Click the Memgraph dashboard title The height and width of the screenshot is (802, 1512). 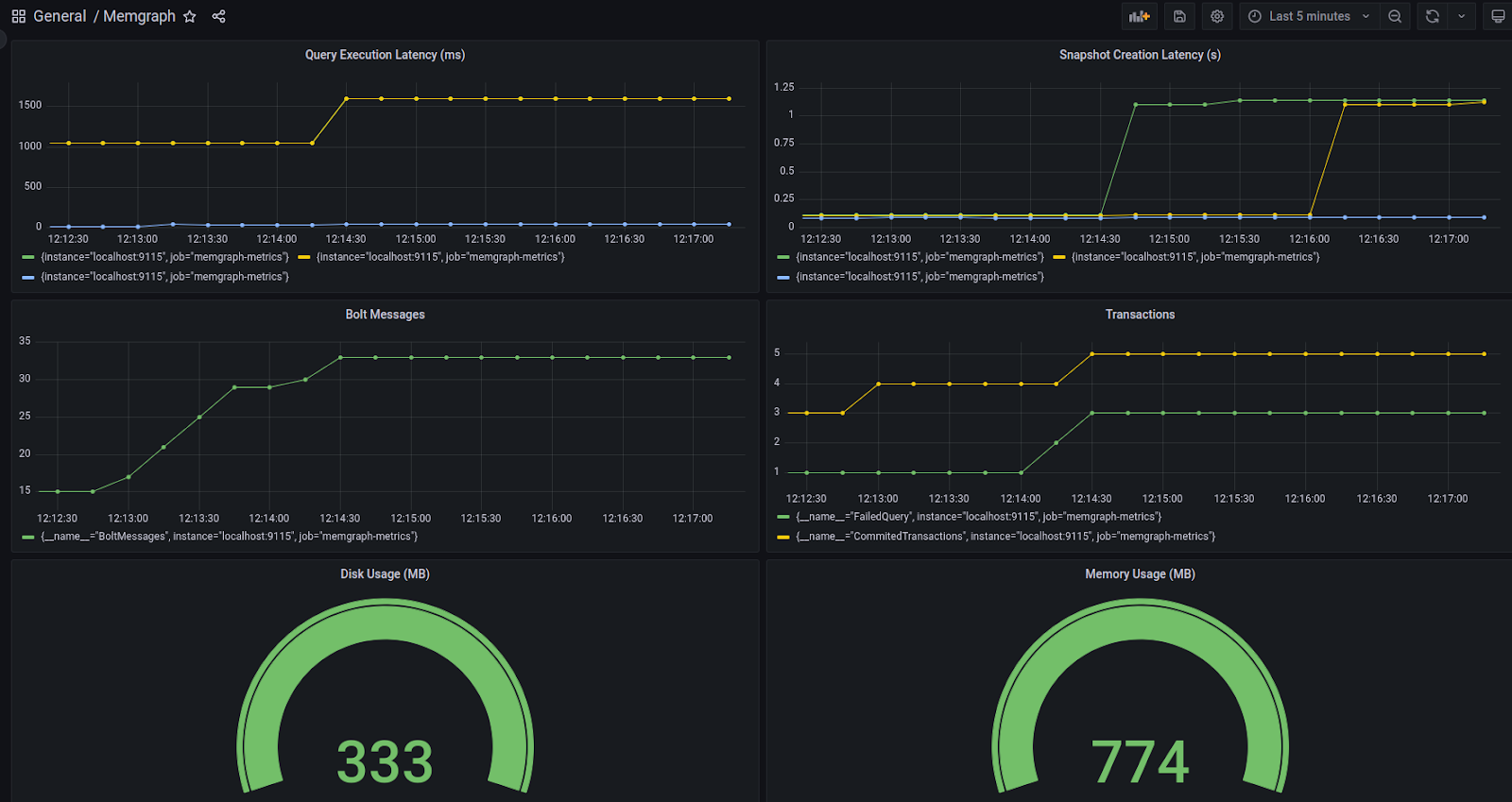click(139, 16)
